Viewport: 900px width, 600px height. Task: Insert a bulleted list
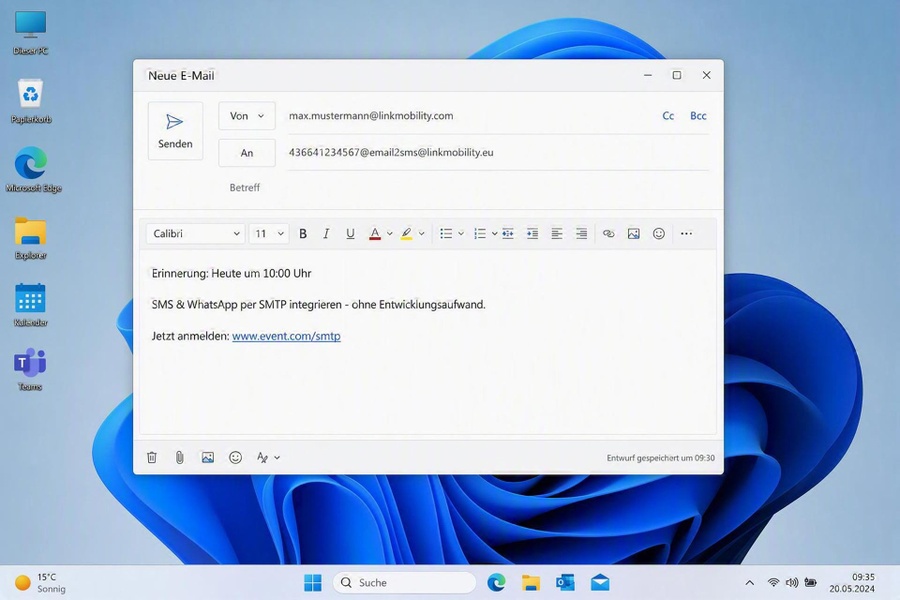tap(446, 234)
